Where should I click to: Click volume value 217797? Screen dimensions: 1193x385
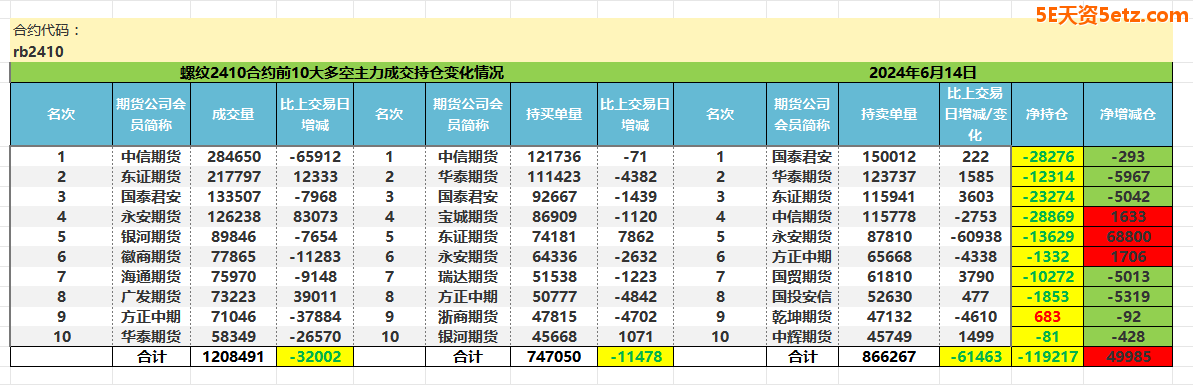(x=233, y=177)
